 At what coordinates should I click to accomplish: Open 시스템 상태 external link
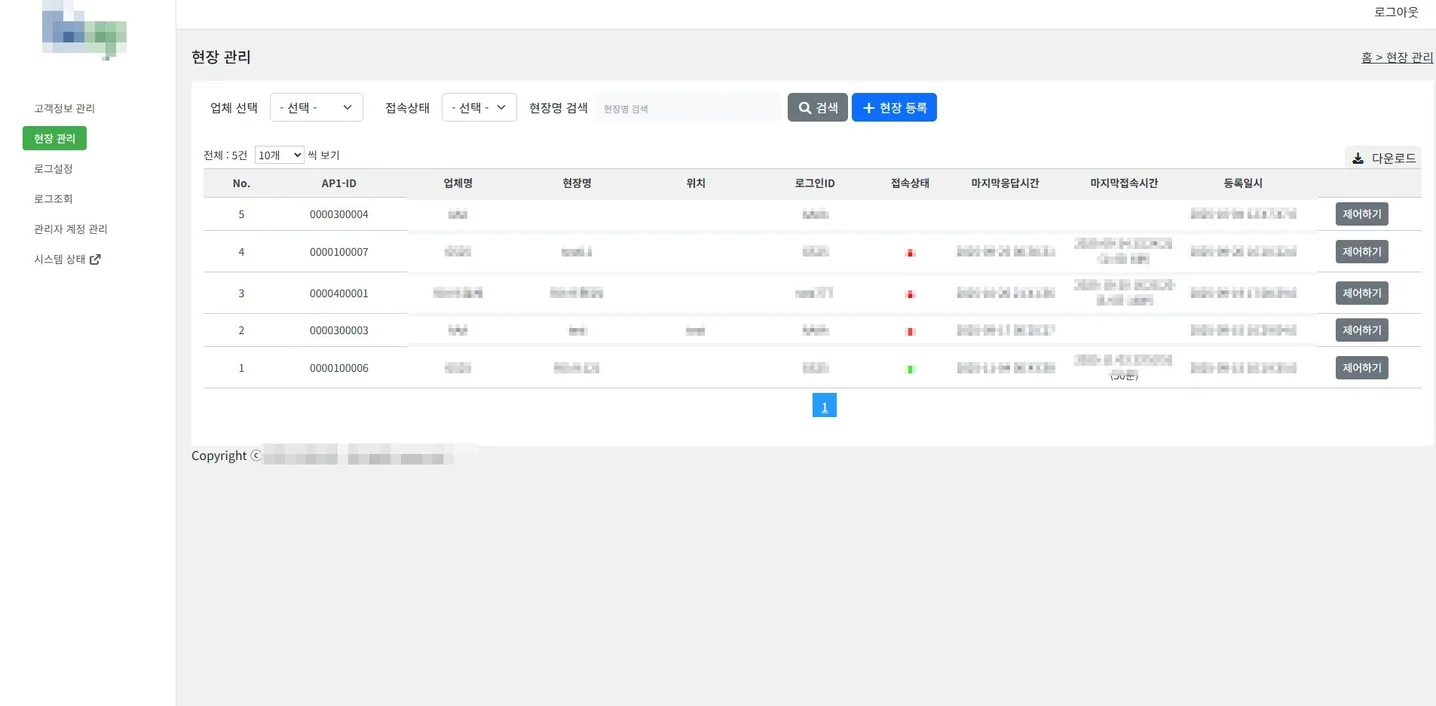pyautogui.click(x=67, y=259)
